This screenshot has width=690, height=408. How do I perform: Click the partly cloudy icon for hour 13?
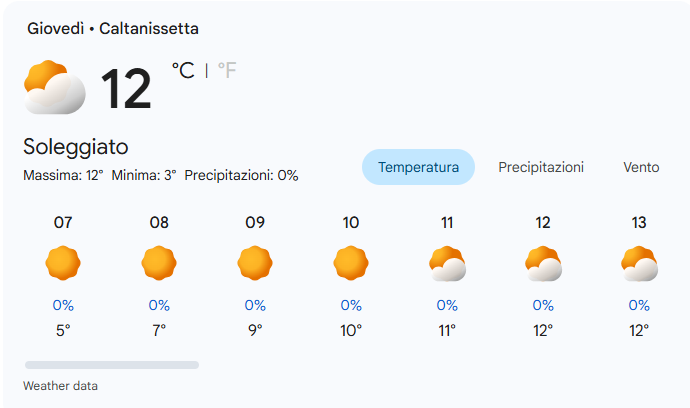(639, 263)
